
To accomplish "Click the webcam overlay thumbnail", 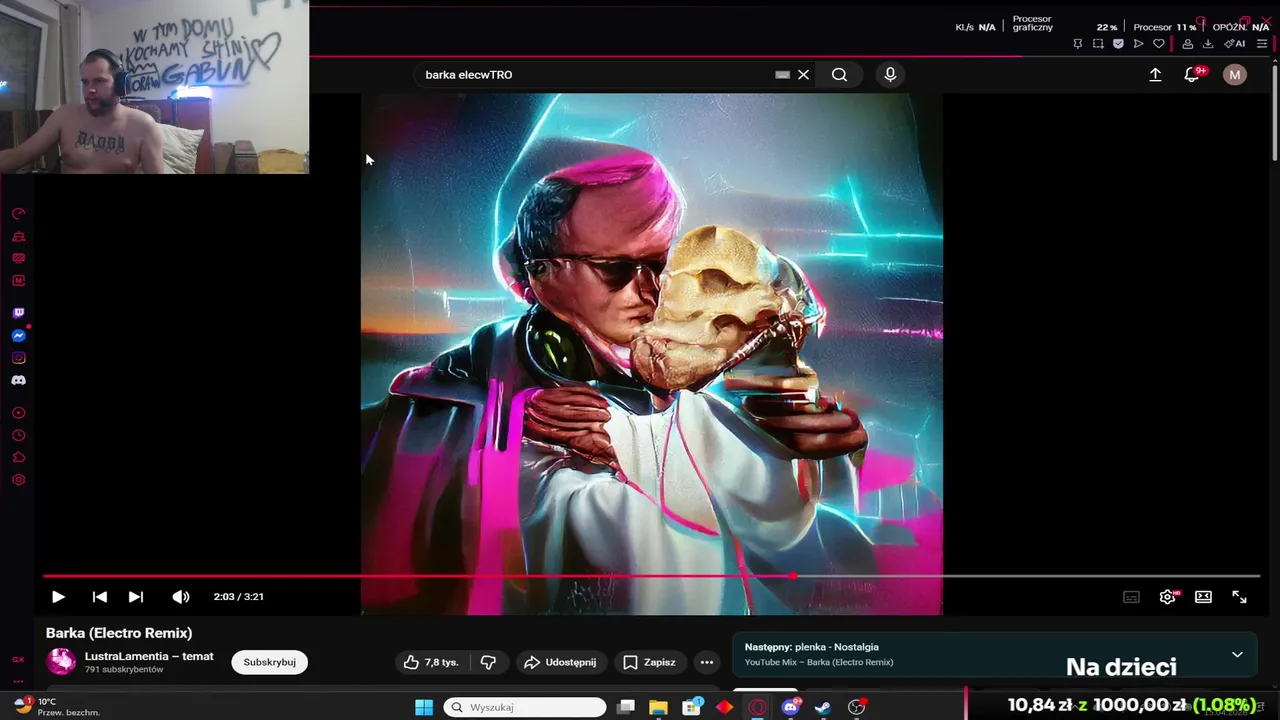I will point(154,87).
